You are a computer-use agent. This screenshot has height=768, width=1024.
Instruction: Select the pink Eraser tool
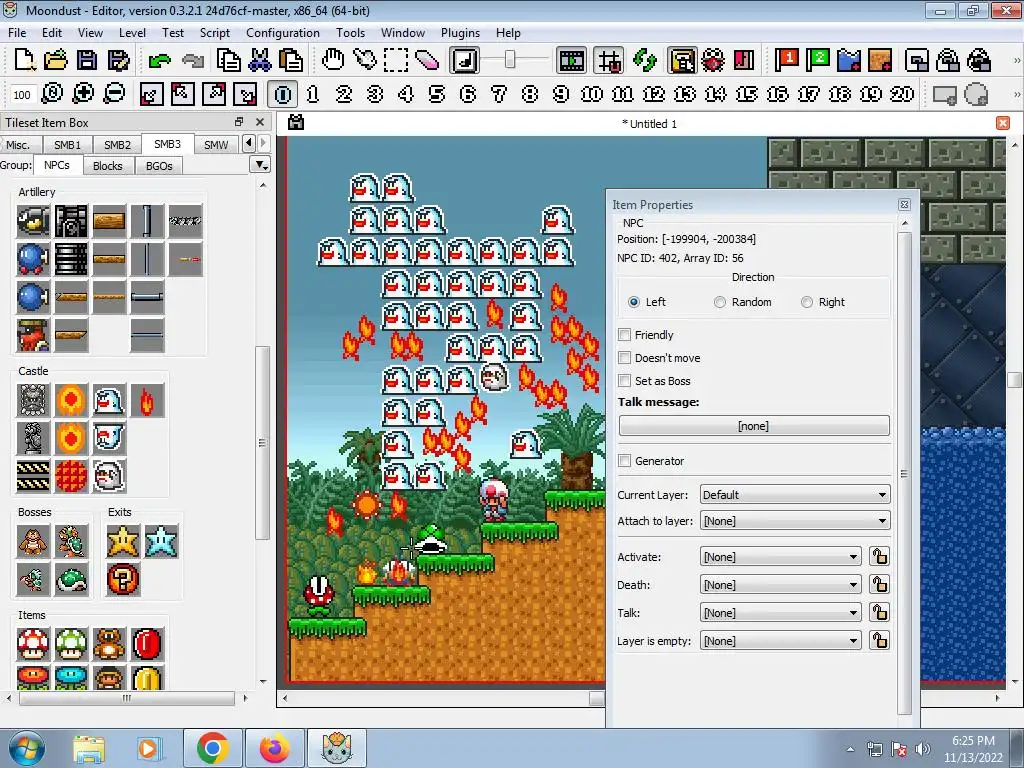click(x=426, y=61)
